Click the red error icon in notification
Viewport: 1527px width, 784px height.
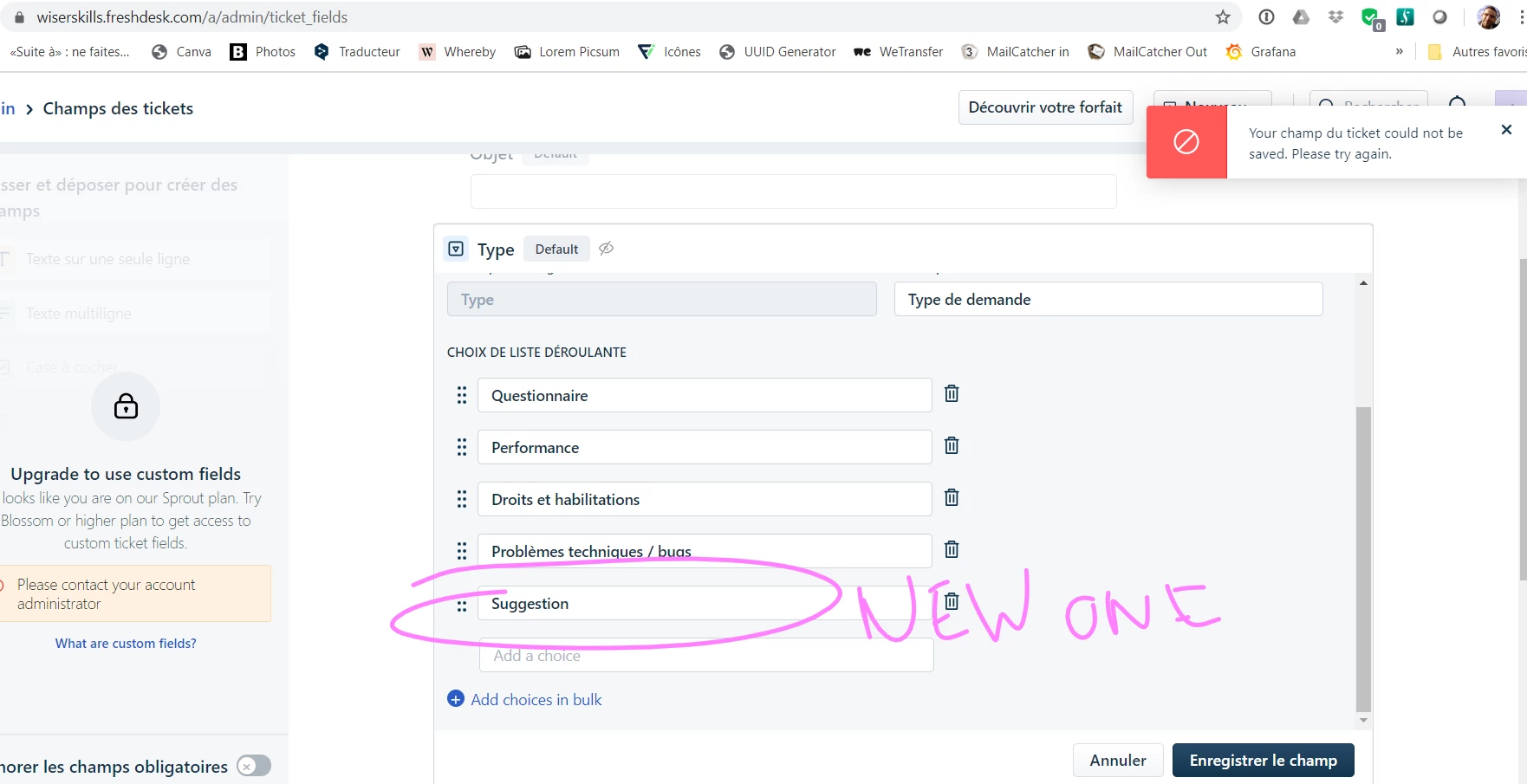pyautogui.click(x=1186, y=142)
